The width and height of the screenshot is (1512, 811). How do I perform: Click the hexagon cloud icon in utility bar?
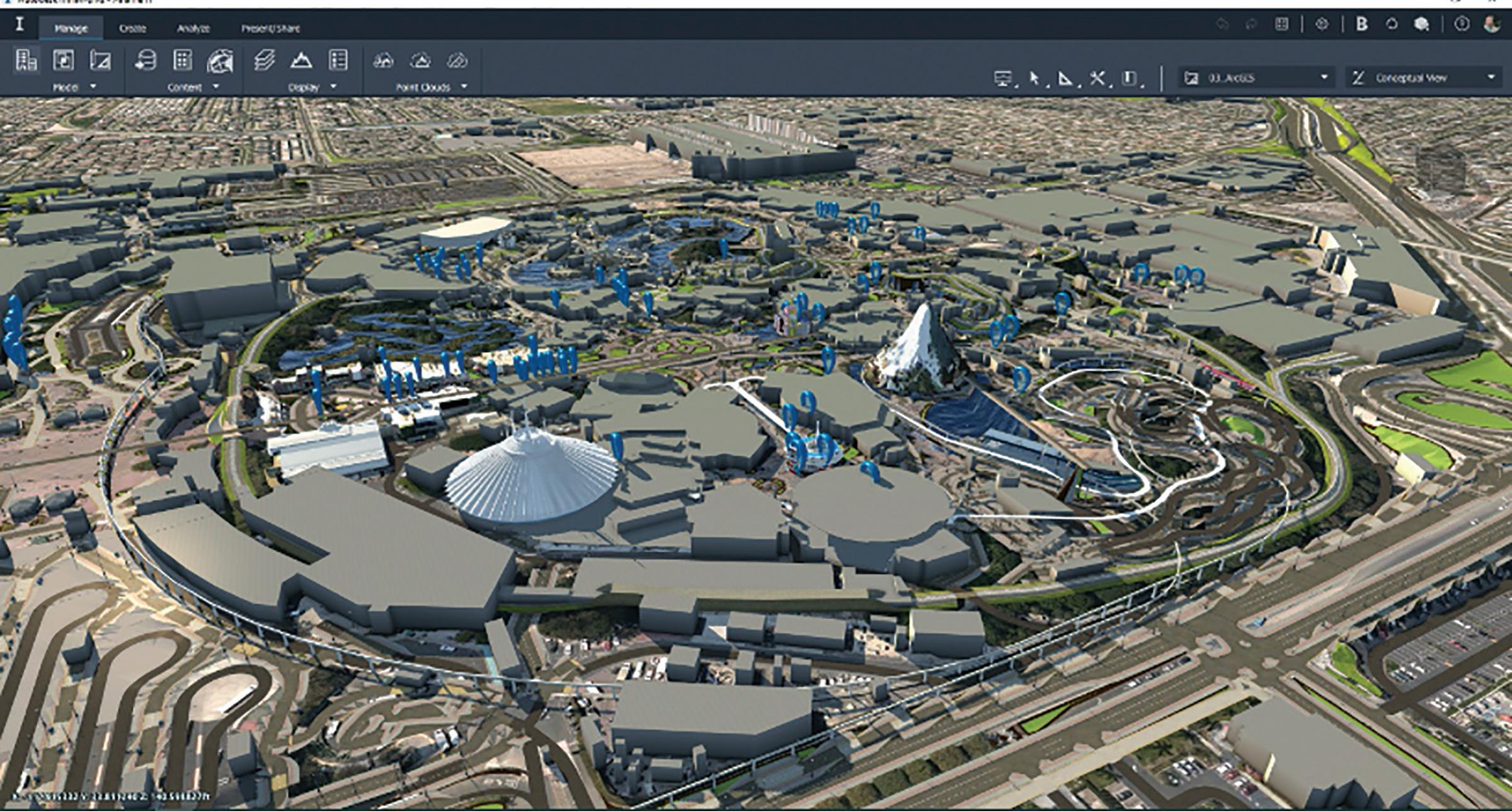(x=1421, y=24)
